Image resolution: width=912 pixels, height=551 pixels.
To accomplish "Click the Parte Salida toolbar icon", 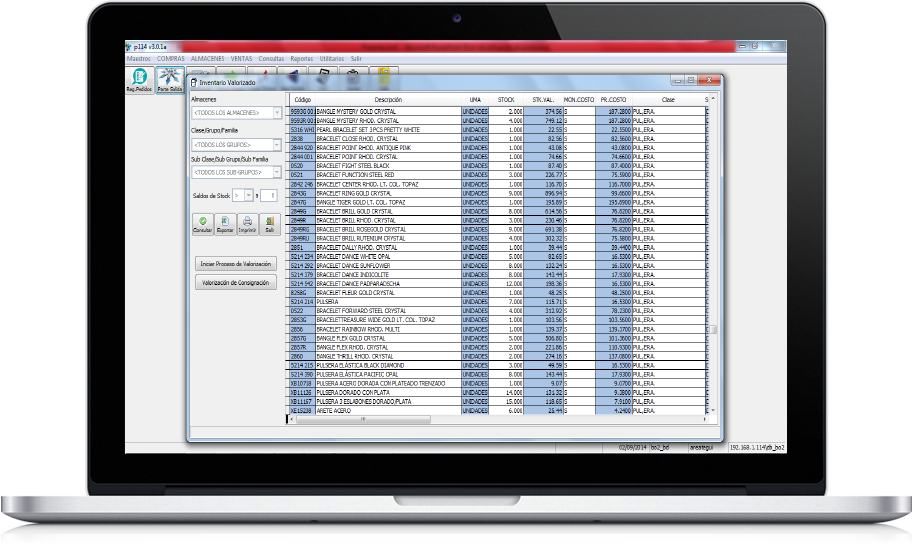I will pyautogui.click(x=169, y=79).
